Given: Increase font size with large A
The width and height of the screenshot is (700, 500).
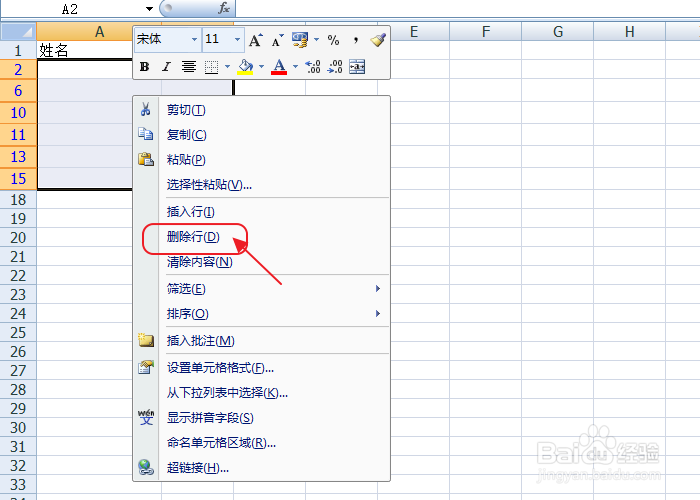Looking at the screenshot, I should (255, 40).
